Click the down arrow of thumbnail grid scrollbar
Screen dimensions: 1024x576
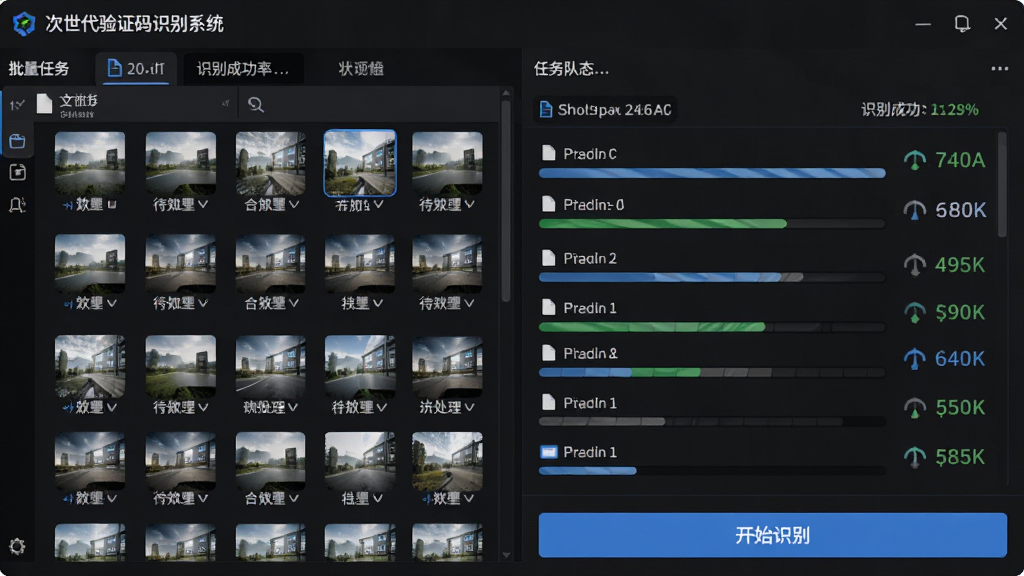506,555
